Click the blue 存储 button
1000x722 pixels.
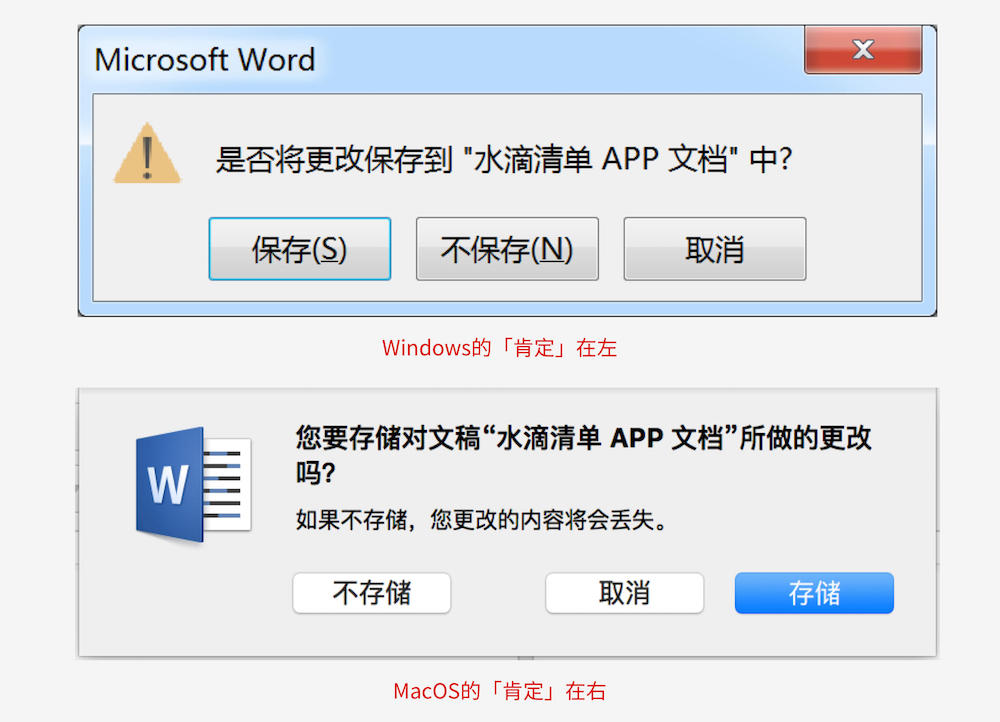coord(814,593)
